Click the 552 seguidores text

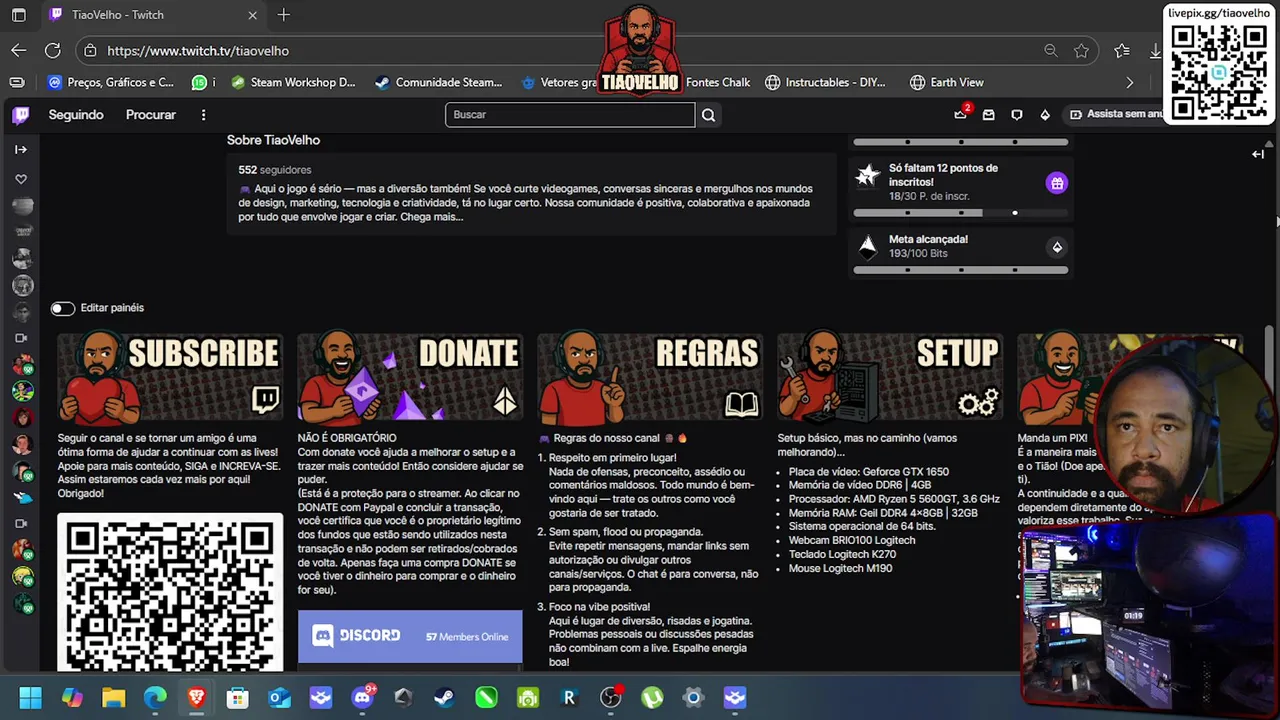[x=275, y=170]
